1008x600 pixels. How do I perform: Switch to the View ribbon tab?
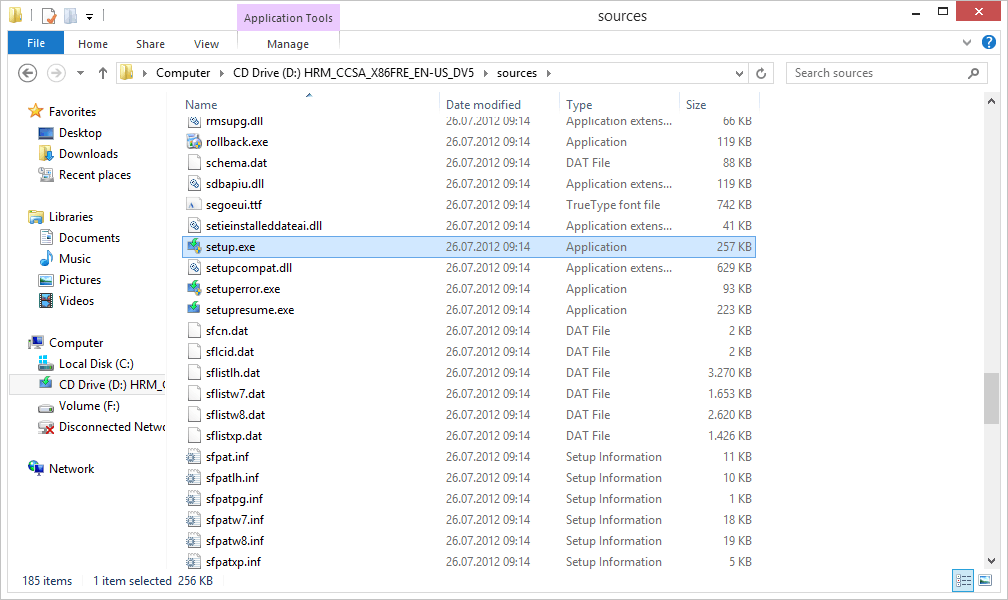pyautogui.click(x=206, y=44)
